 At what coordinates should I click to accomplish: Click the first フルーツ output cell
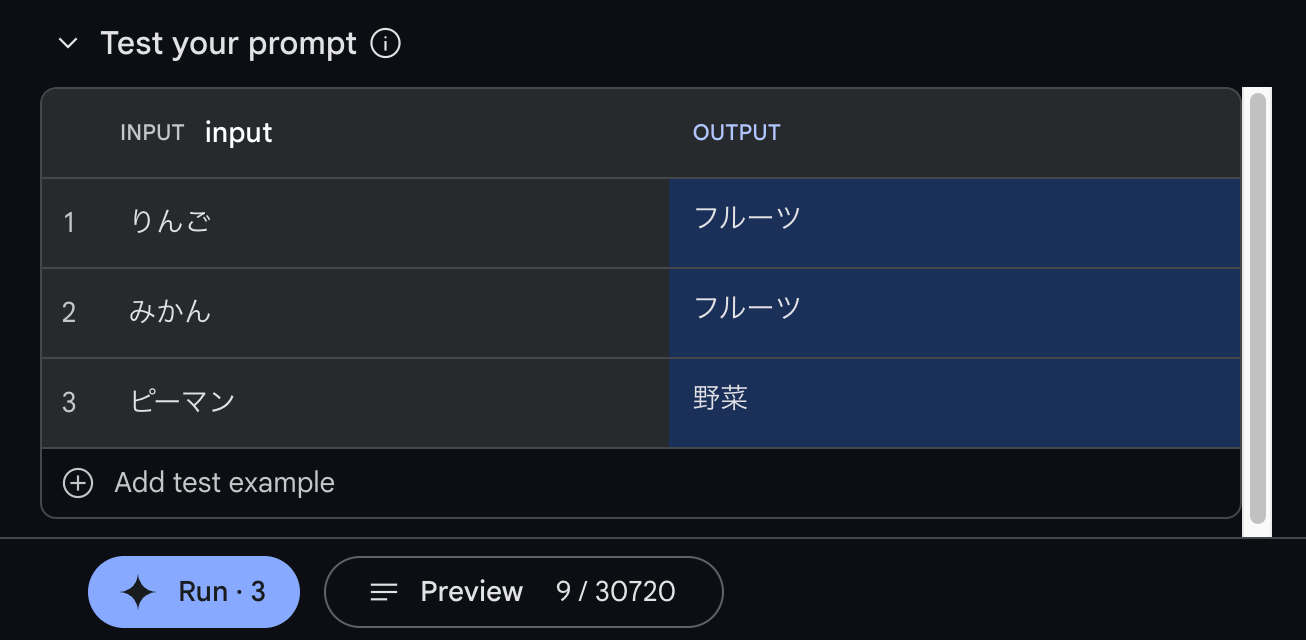[x=954, y=222]
